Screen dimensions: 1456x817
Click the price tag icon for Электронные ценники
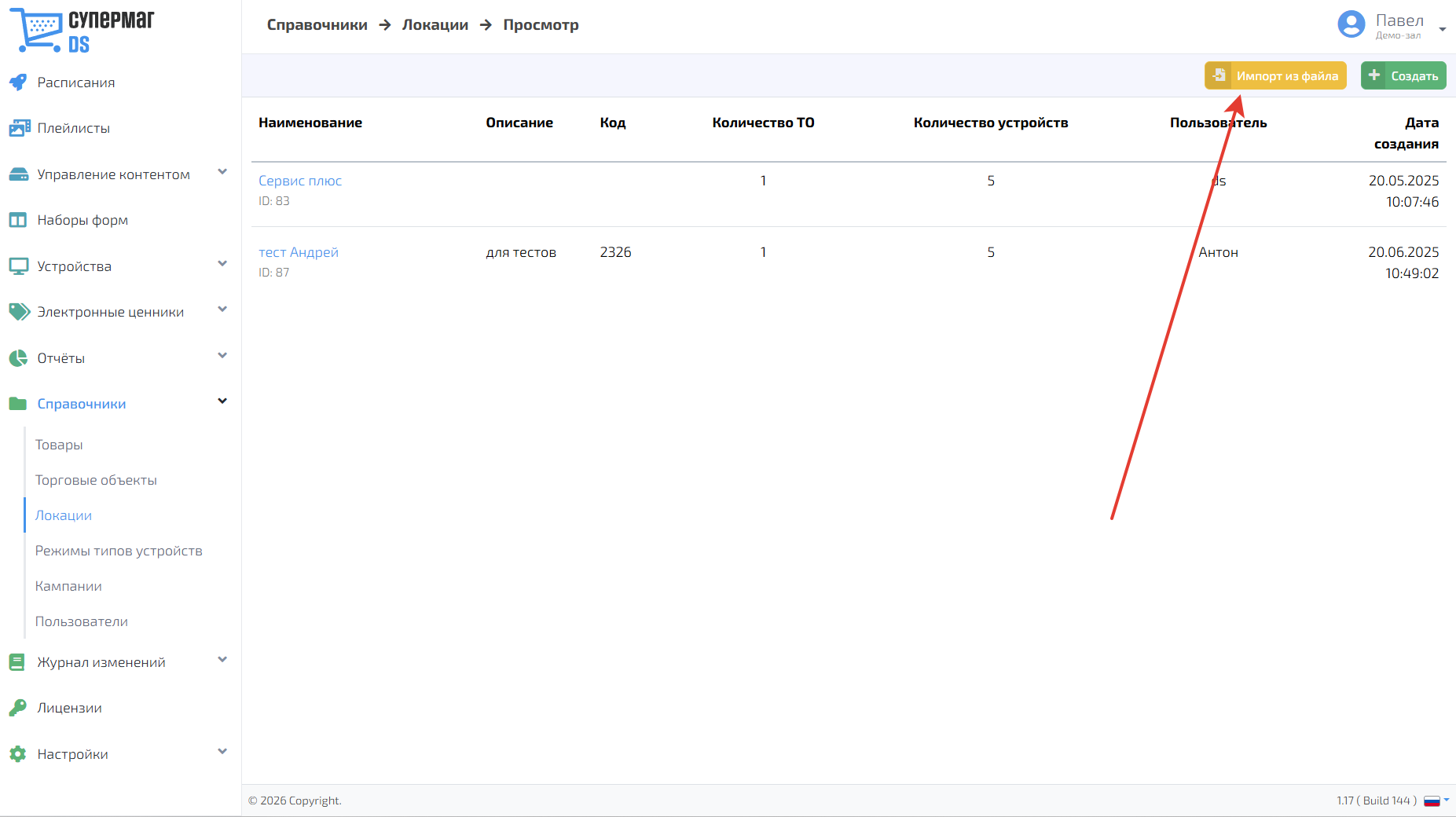click(19, 312)
